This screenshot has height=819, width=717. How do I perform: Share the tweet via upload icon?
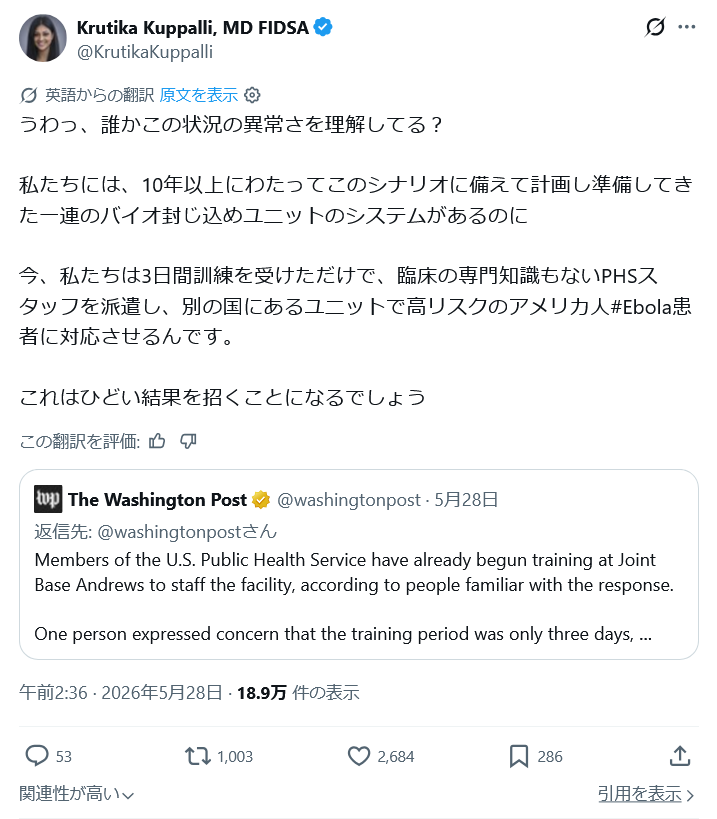pos(680,756)
